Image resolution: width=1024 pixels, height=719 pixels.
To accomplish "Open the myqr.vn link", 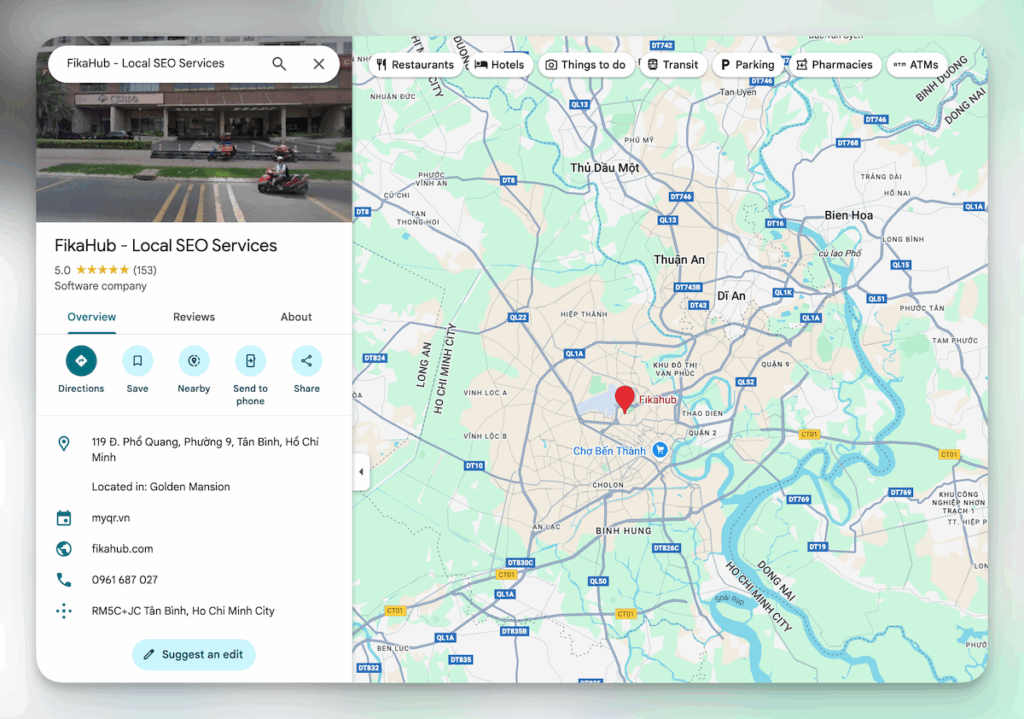I will [x=110, y=518].
